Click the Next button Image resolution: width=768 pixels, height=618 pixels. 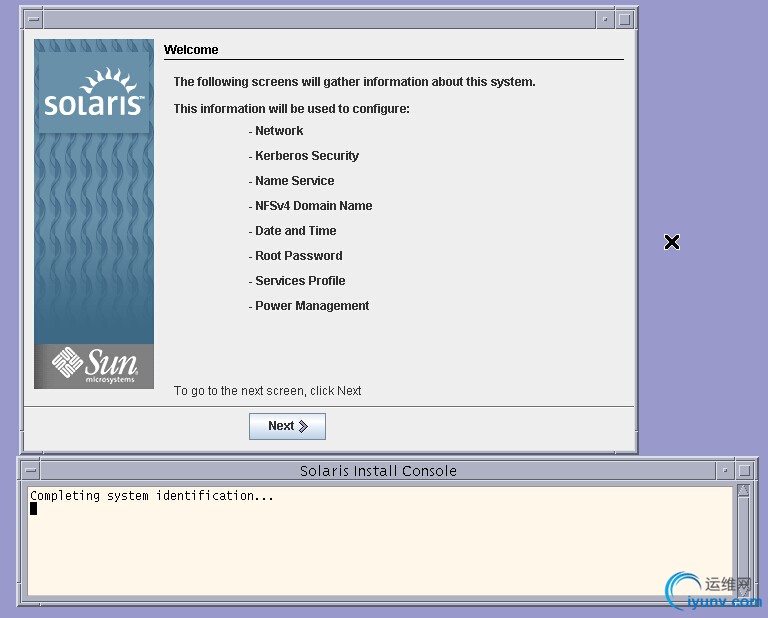coord(287,426)
